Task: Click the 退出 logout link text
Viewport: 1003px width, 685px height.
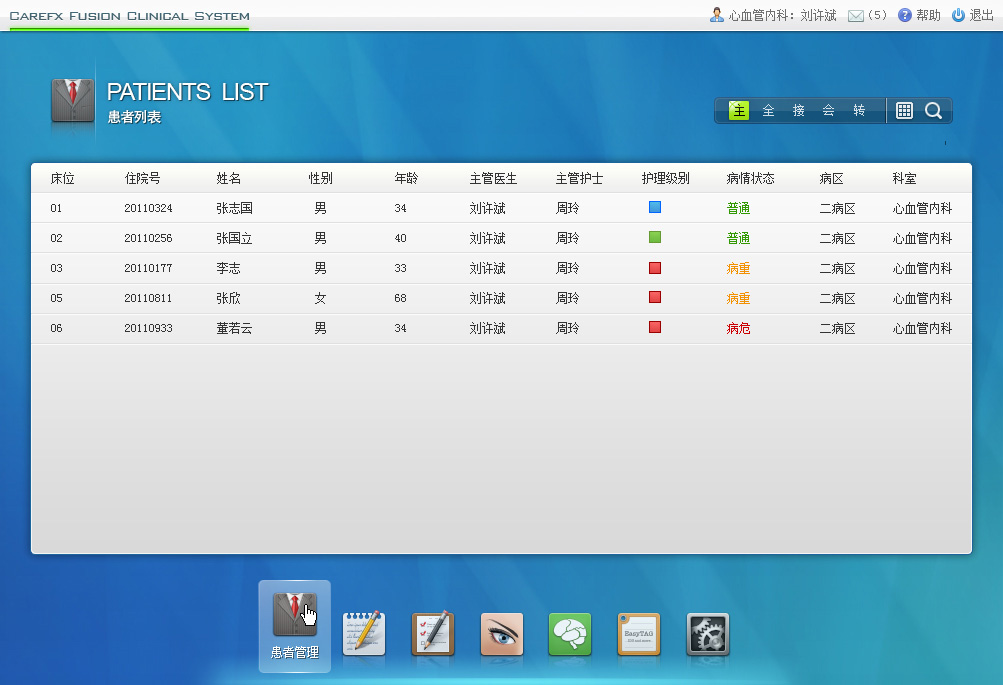Action: (981, 15)
